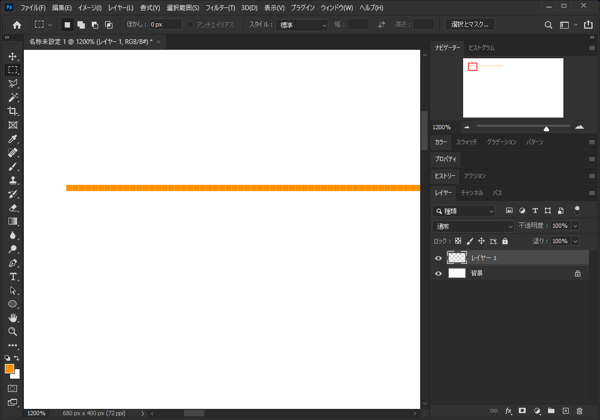Screen dimensions: 600x420
Task: Open the スタイル dropdown
Action: coord(302,25)
